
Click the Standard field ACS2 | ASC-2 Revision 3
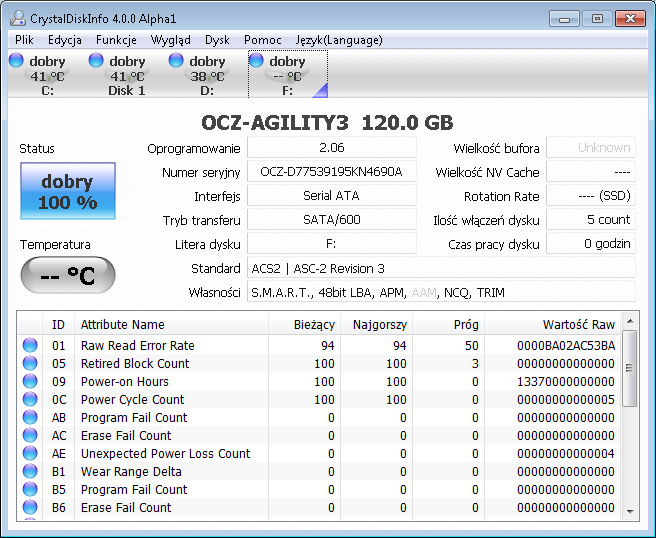pos(441,268)
